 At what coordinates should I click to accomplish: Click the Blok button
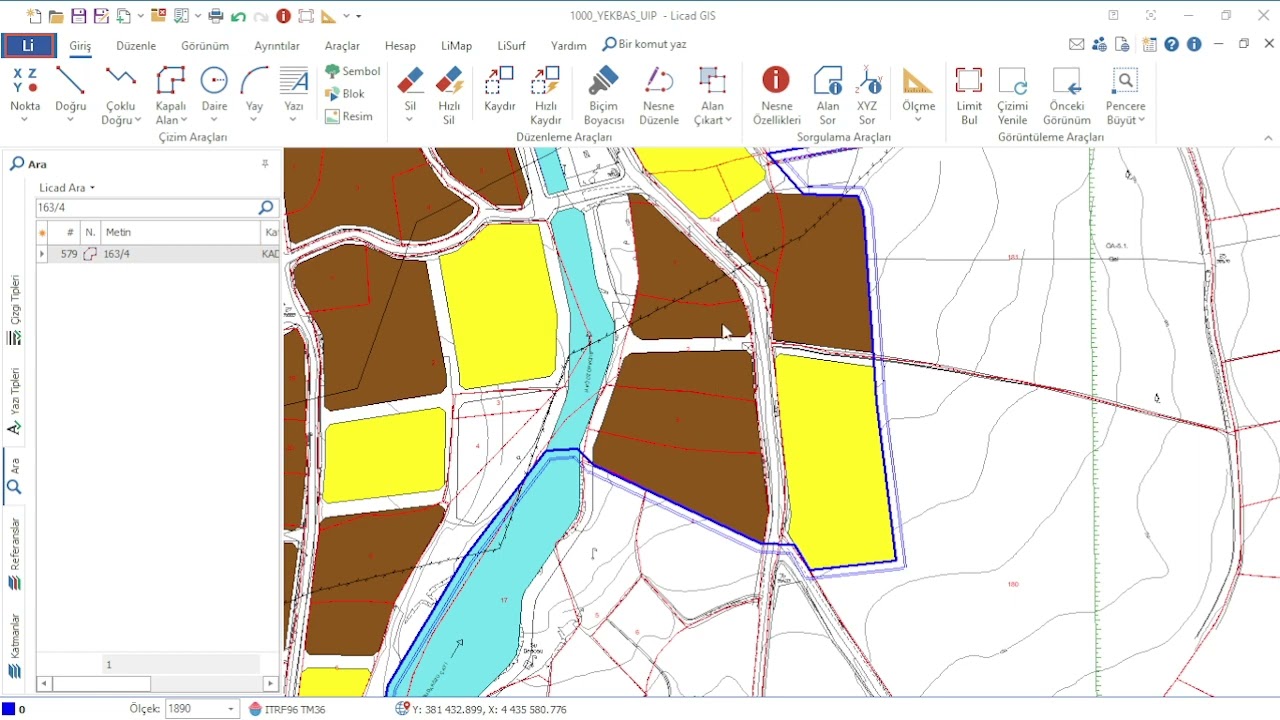click(345, 93)
